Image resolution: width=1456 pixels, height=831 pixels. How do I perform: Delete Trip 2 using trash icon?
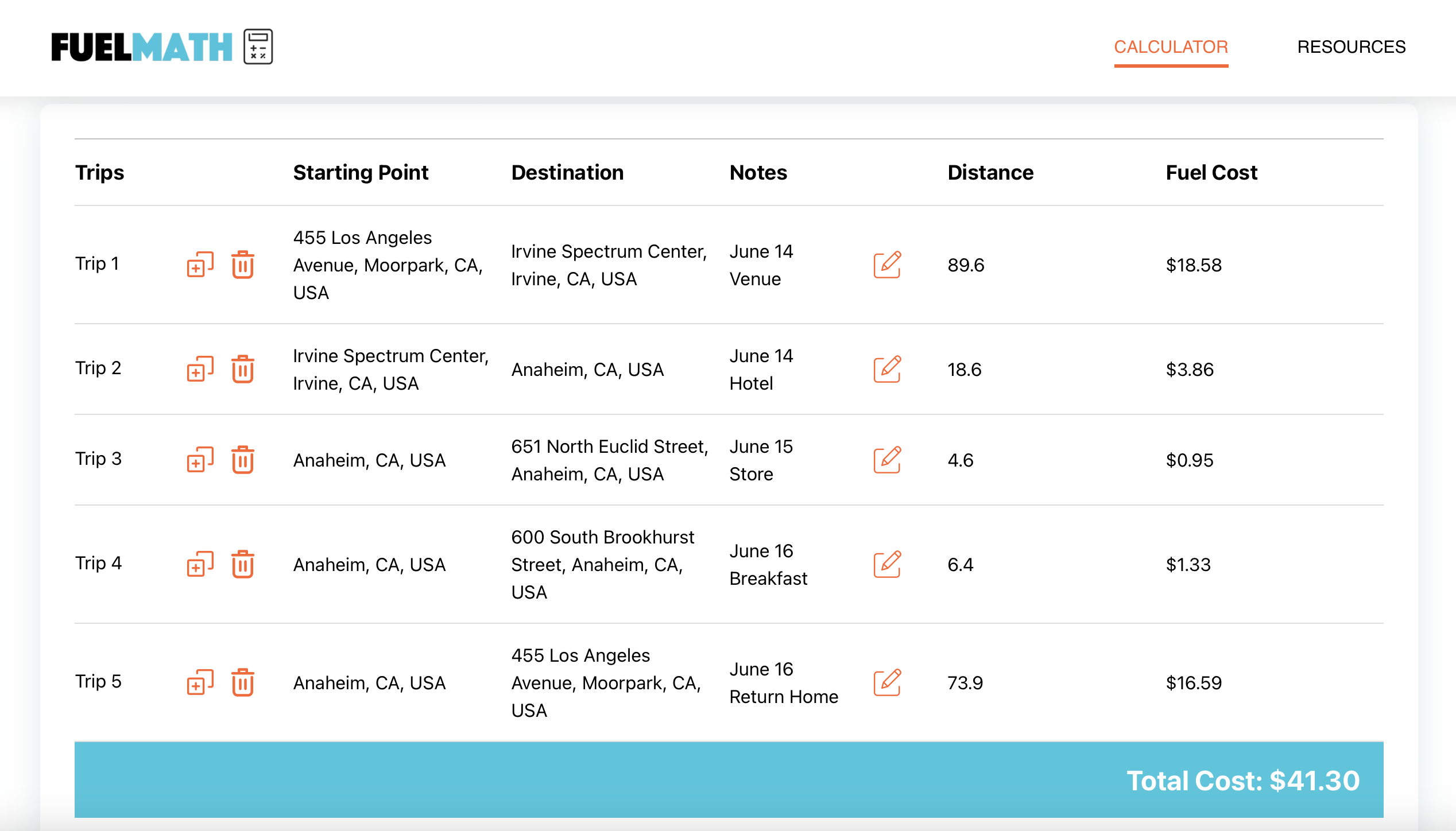pyautogui.click(x=243, y=369)
